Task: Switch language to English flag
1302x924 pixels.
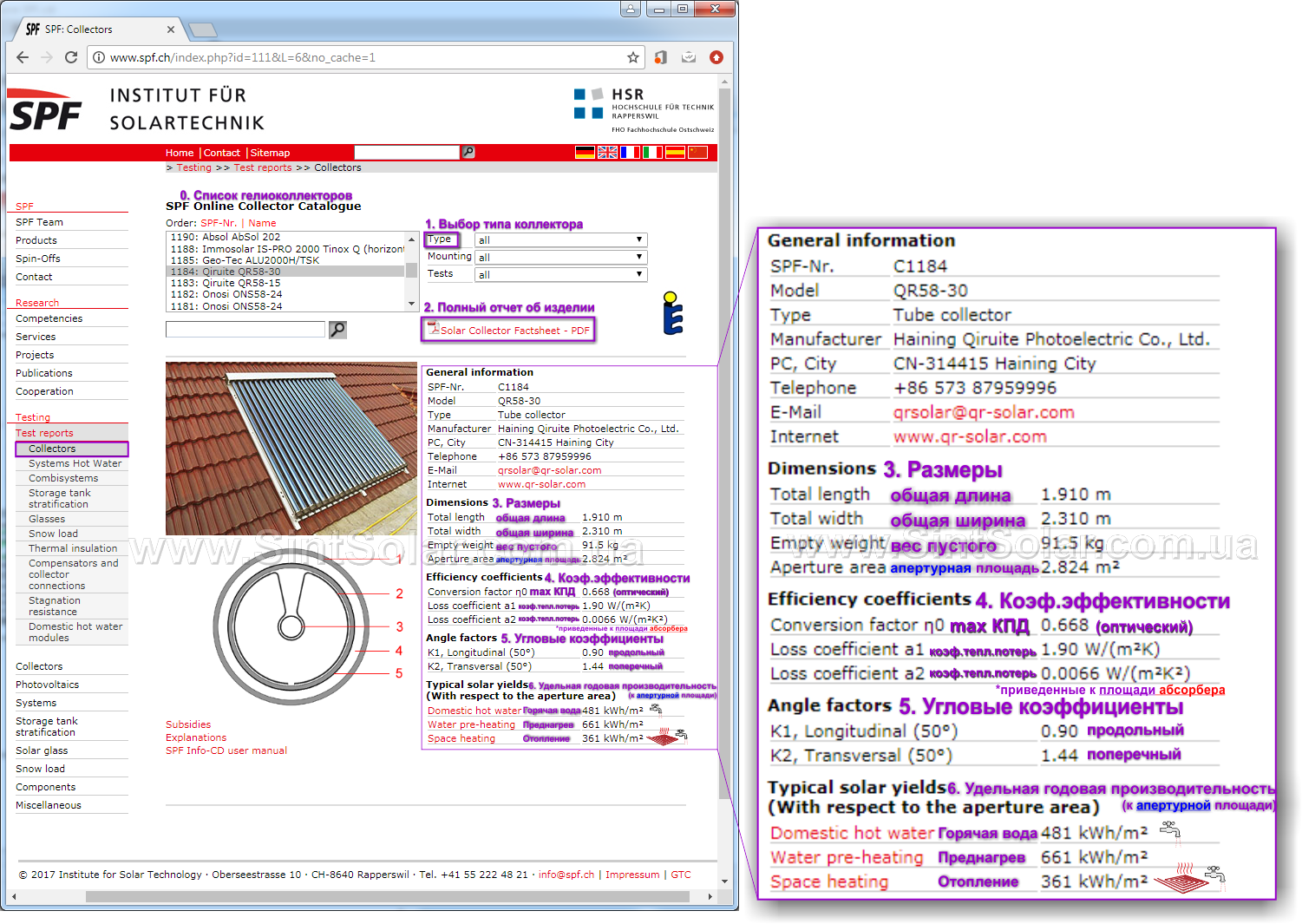Action: 607,152
